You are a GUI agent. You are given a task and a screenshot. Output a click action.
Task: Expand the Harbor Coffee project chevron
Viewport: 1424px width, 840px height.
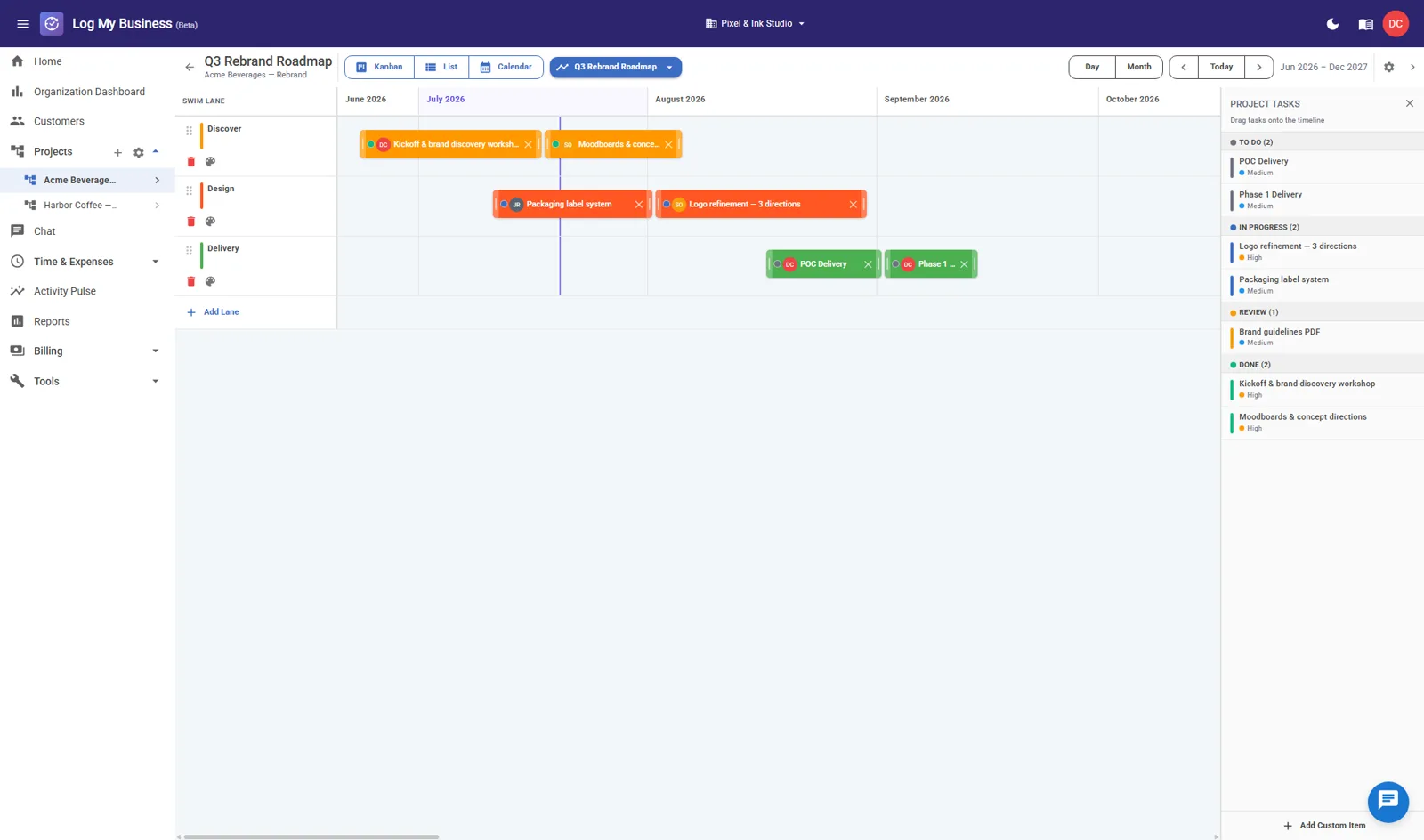point(158,205)
